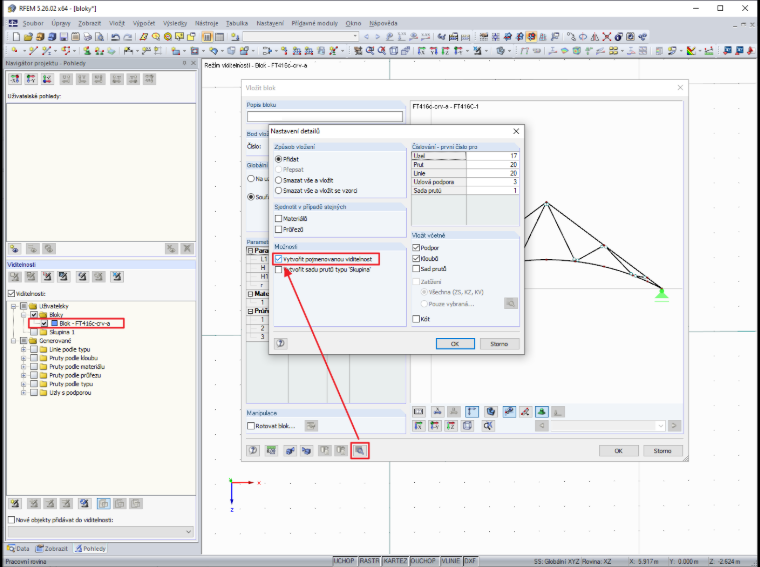Select Blok - FT416c-crv-a tree item

coord(84,323)
